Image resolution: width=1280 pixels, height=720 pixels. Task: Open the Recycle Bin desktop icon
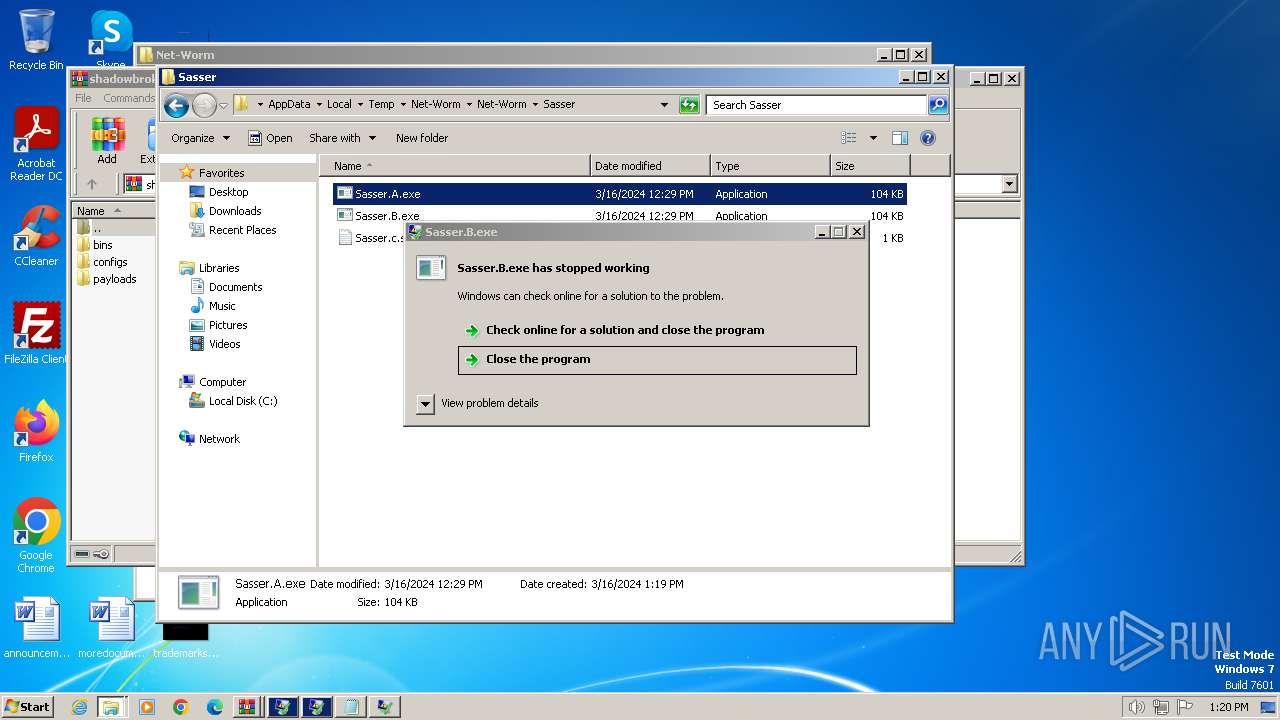click(x=36, y=40)
